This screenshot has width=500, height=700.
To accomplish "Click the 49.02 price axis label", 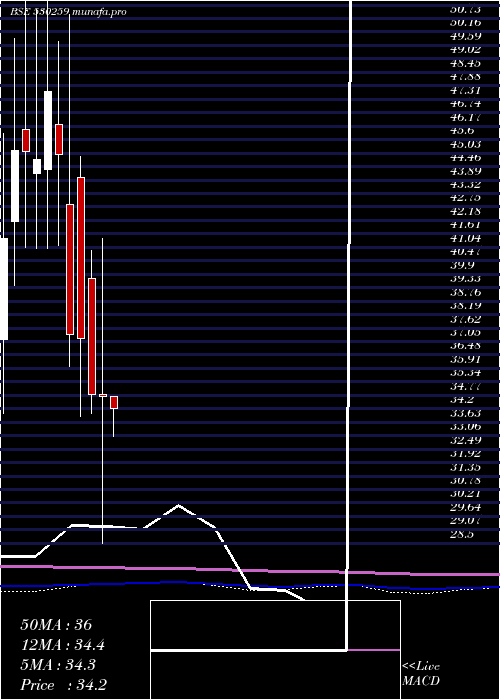I will pos(465,50).
